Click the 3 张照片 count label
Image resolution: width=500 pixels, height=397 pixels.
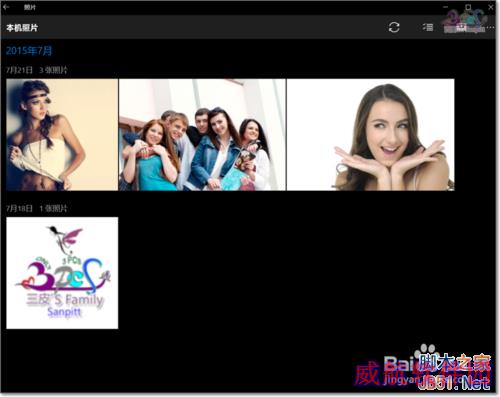click(x=53, y=70)
